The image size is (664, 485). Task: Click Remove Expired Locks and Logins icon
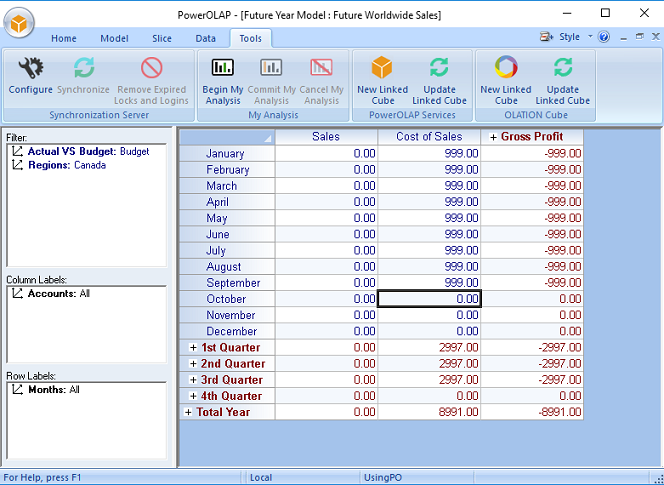pos(152,68)
